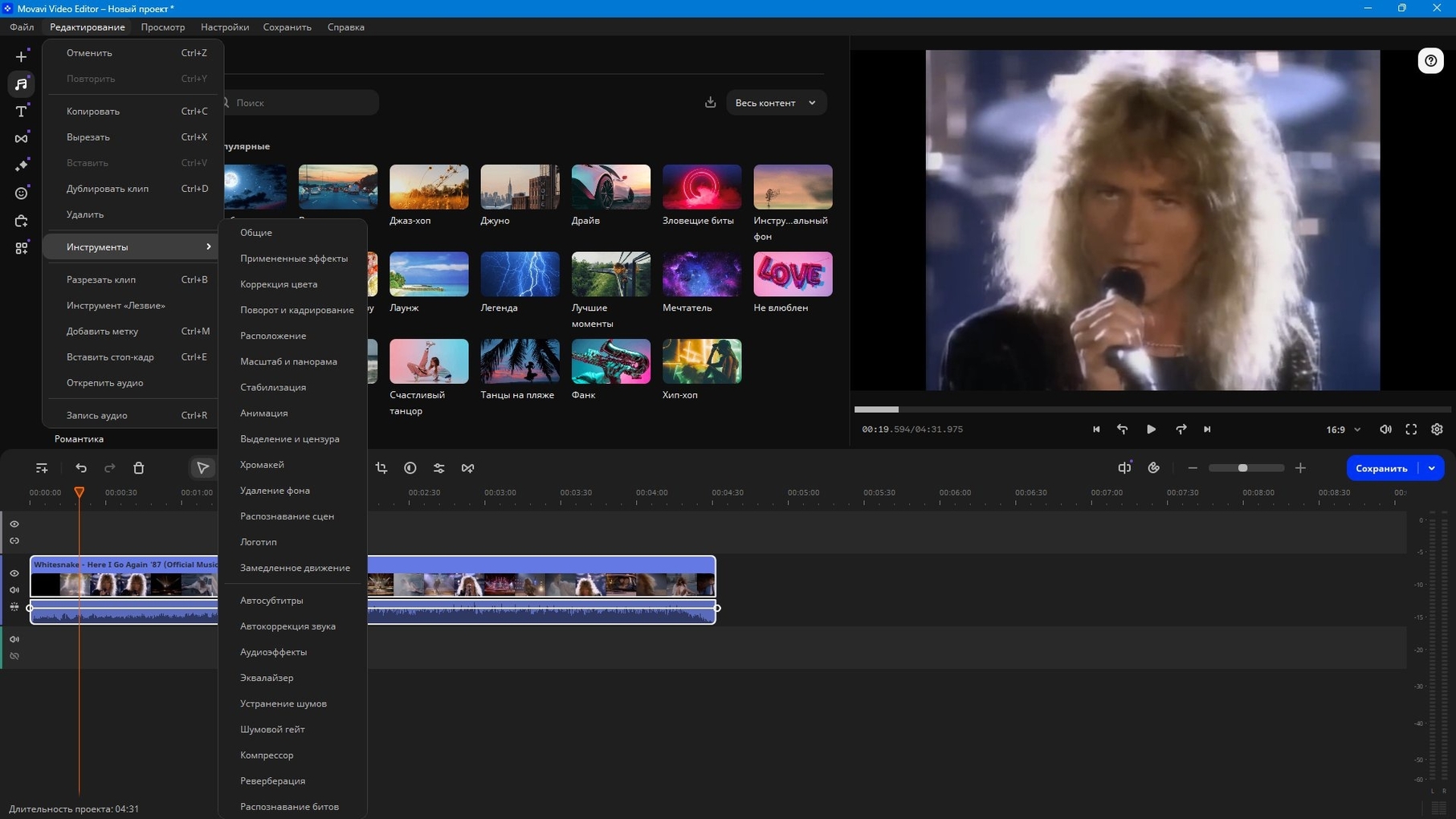Undo last action on timeline toolbar
1456x819 pixels.
pos(81,468)
